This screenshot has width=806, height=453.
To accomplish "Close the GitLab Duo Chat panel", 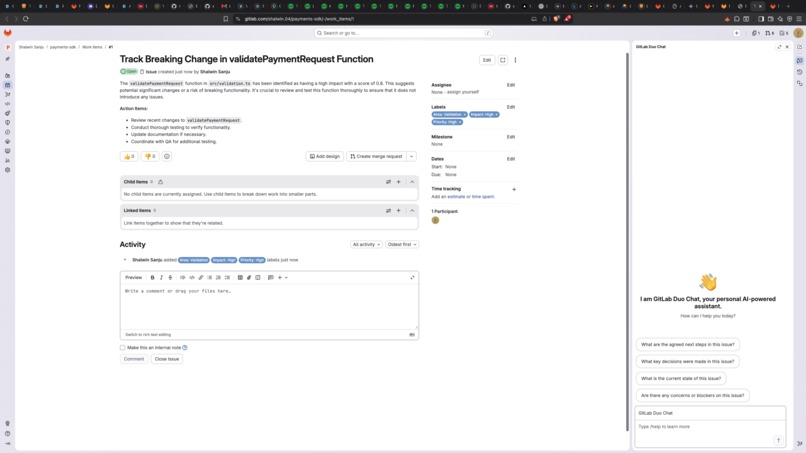I will click(787, 47).
